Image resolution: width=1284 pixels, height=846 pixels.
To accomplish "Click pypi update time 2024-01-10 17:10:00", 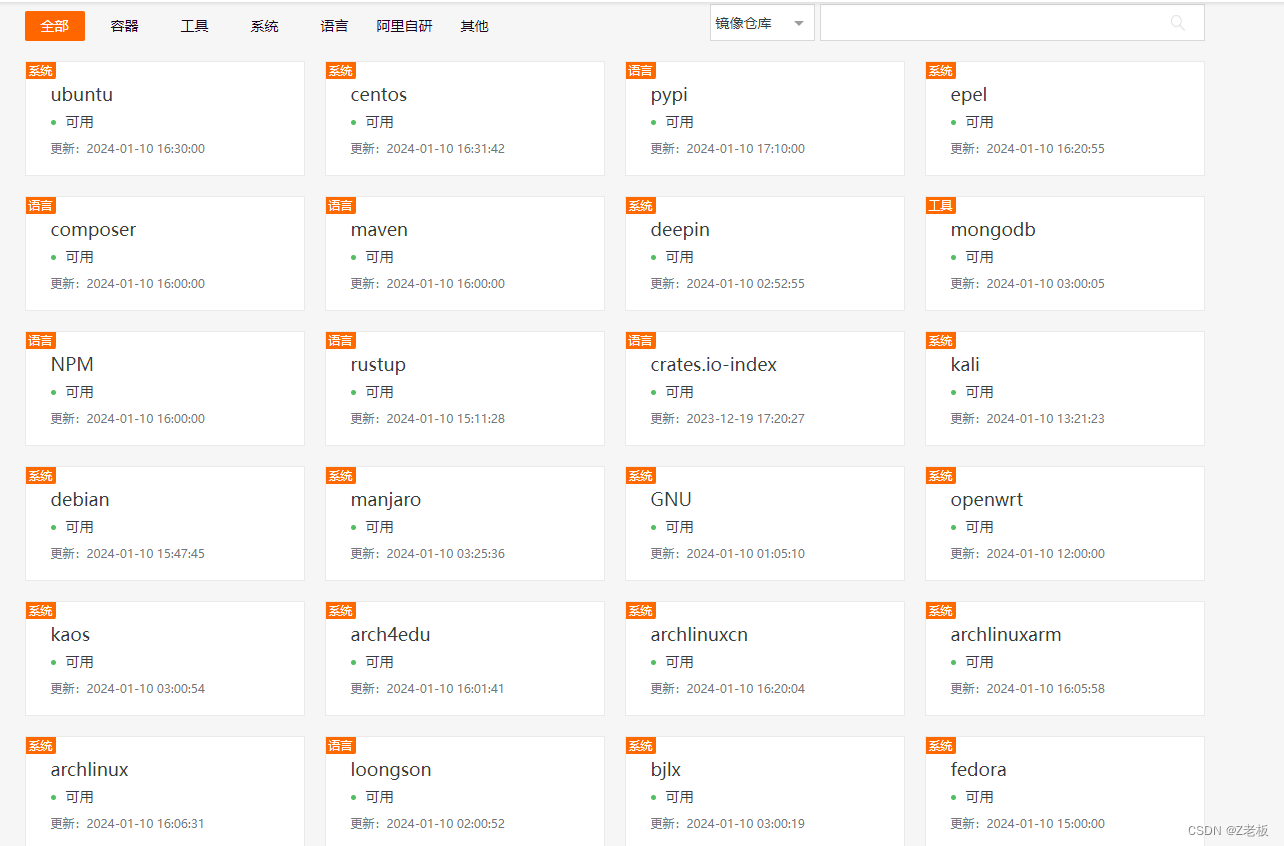I will (x=746, y=148).
